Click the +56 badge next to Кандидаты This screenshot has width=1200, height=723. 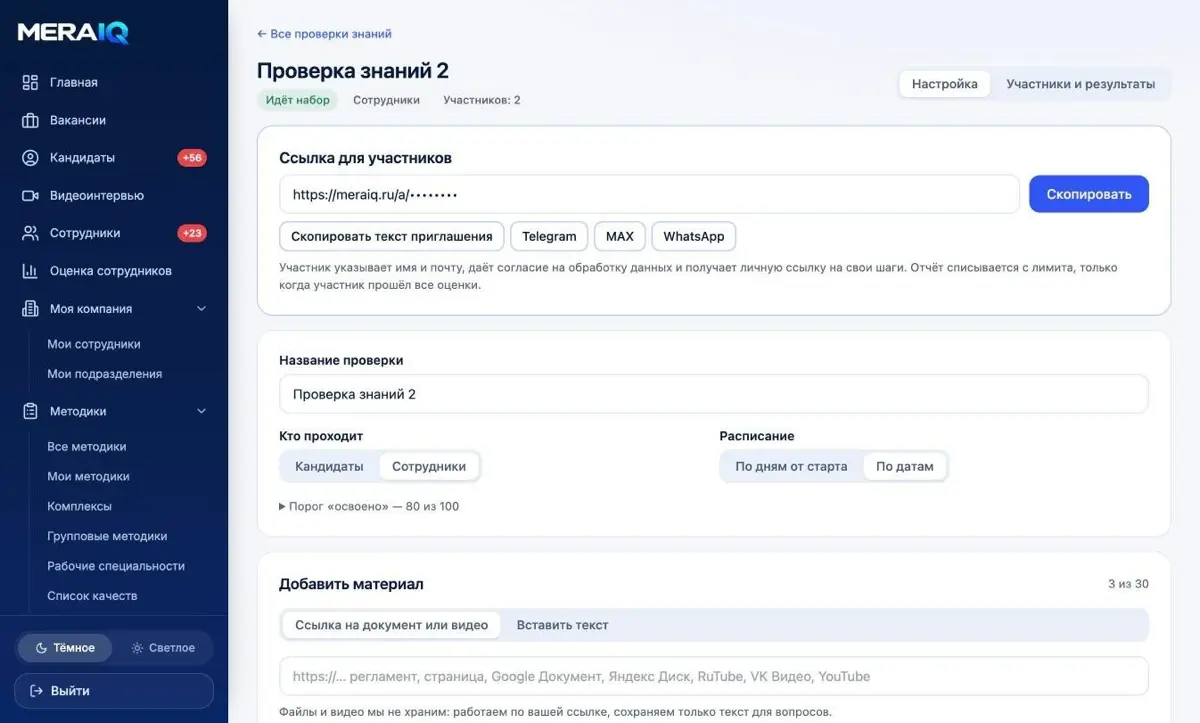192,158
